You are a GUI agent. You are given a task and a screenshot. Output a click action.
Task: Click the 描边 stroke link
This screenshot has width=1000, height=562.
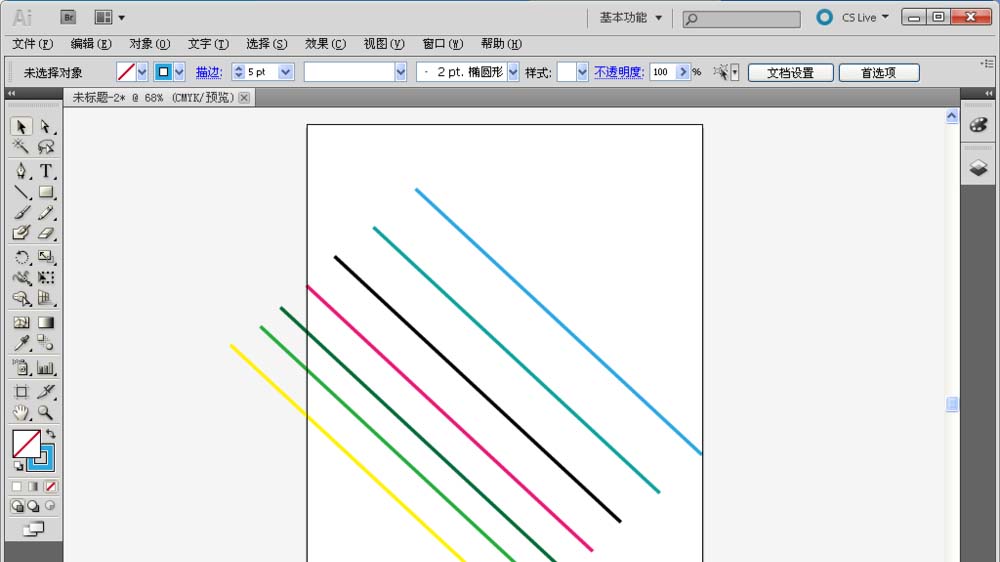point(209,73)
